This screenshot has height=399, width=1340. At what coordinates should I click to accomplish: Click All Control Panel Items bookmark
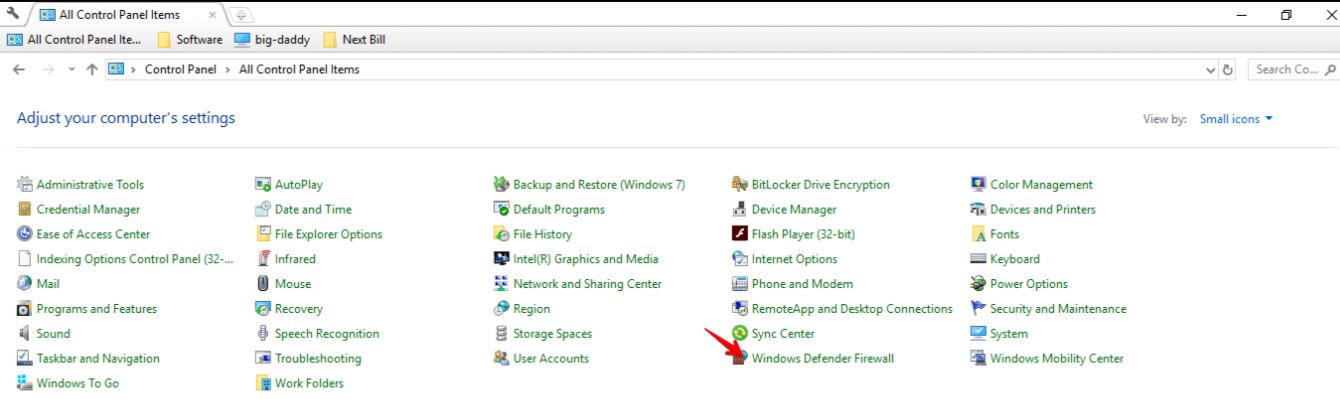75,40
